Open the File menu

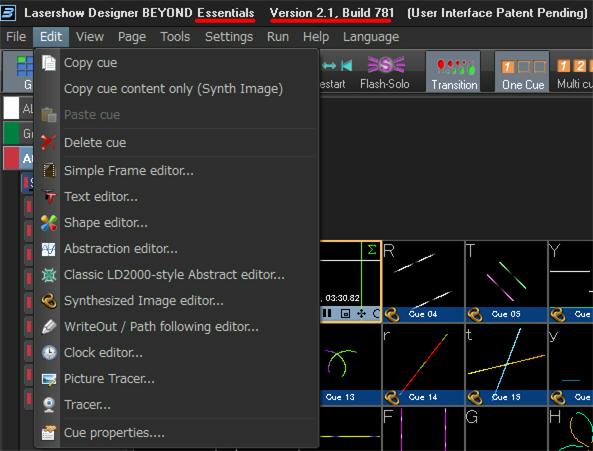[x=16, y=37]
